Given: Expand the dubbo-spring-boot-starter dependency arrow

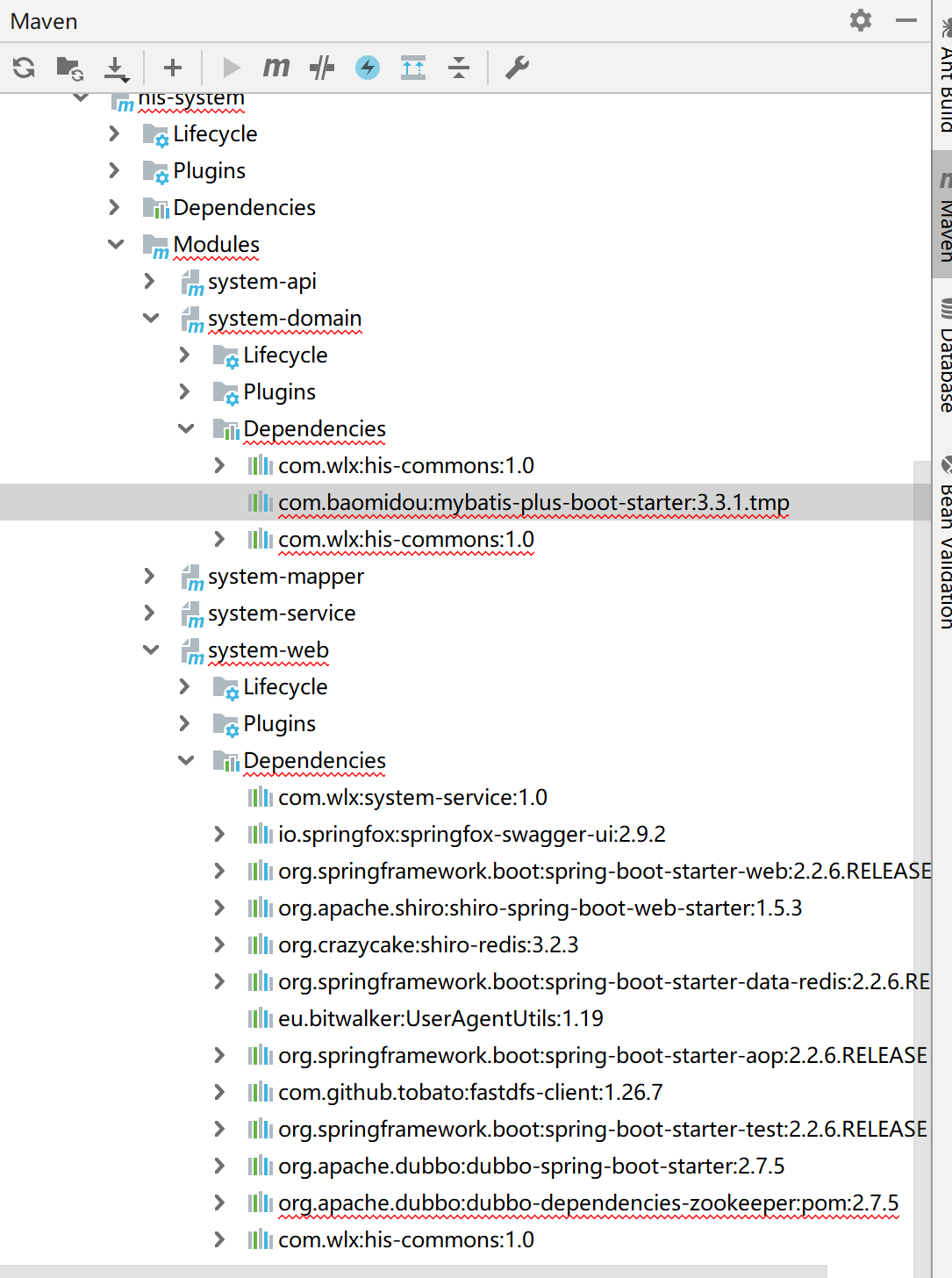Looking at the screenshot, I should 219,1166.
